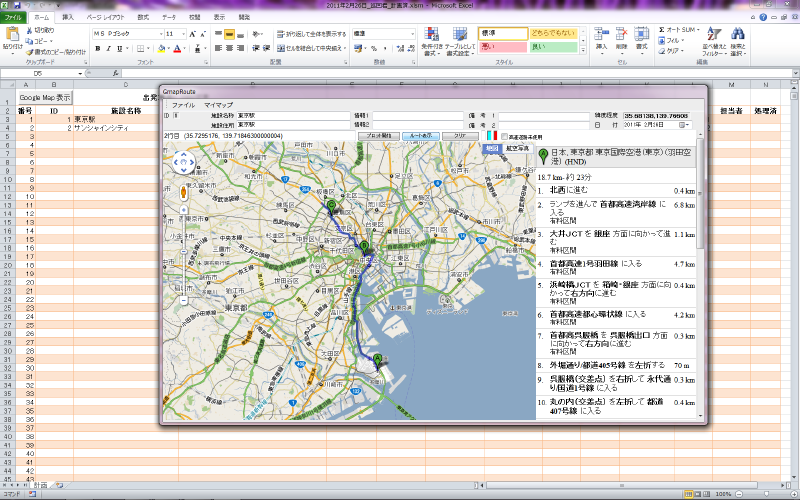
Task: Select the 地図 map view toggle
Action: (491, 148)
